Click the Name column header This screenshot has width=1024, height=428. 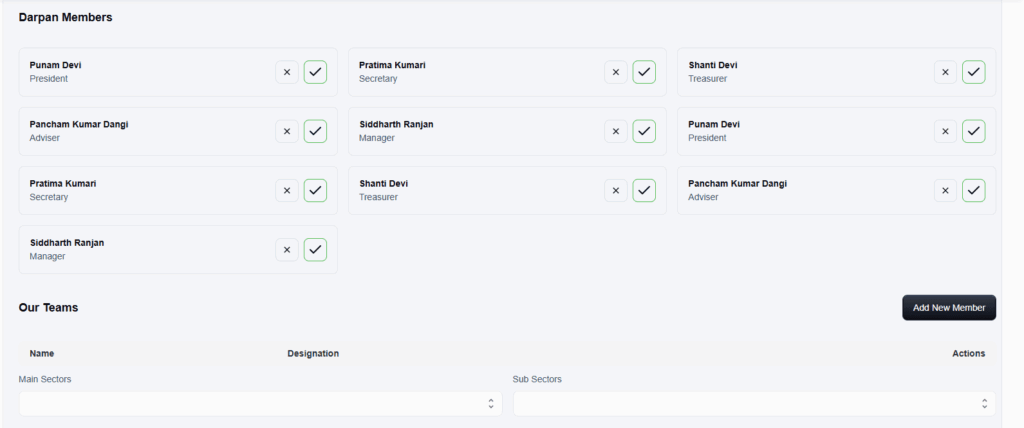click(42, 354)
